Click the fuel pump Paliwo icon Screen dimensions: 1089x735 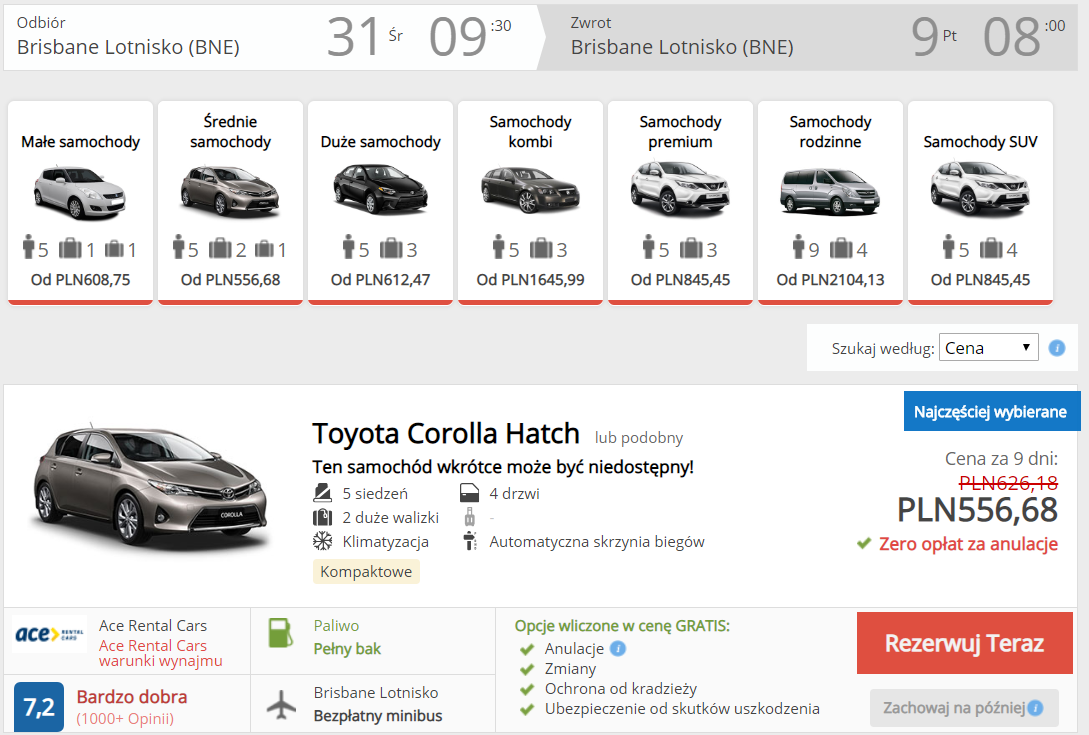point(281,633)
